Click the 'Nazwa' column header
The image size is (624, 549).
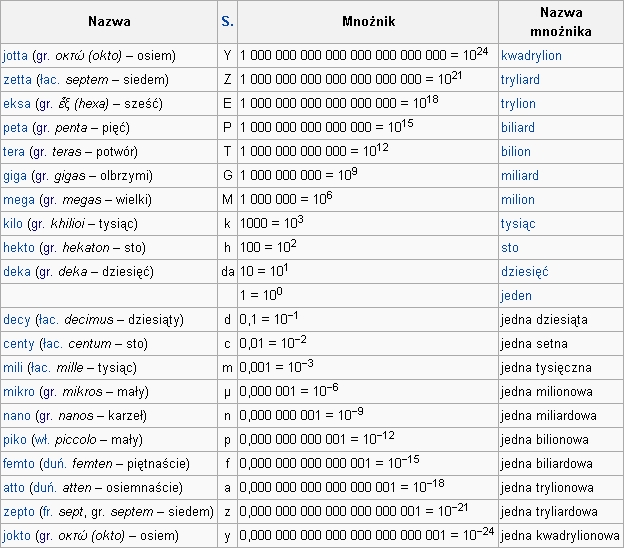[x=109, y=21]
